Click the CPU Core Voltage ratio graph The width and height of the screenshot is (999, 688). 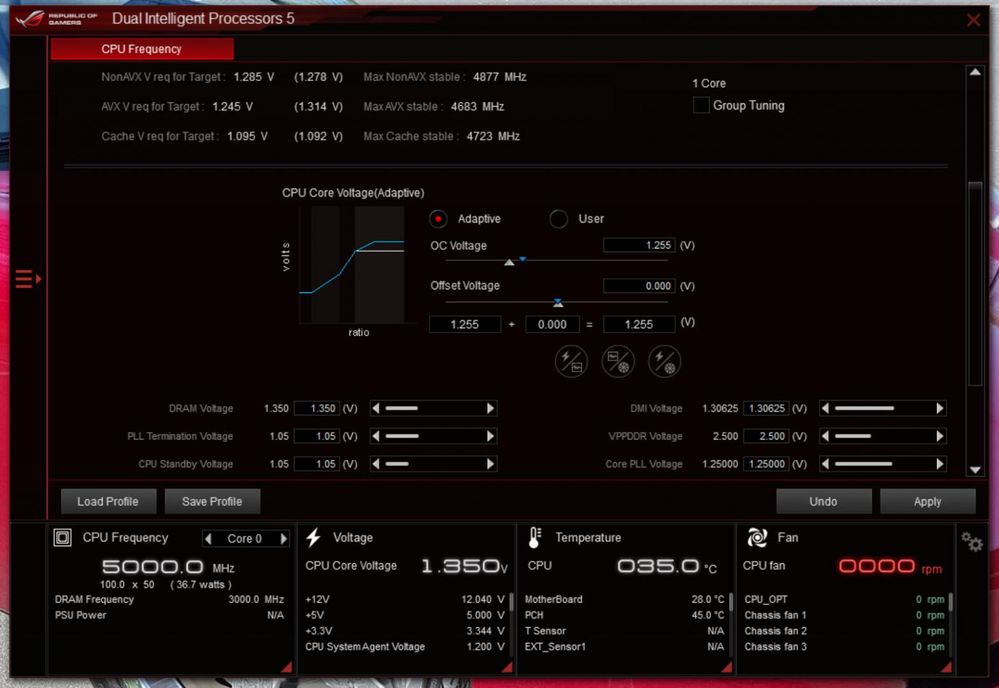(x=352, y=265)
